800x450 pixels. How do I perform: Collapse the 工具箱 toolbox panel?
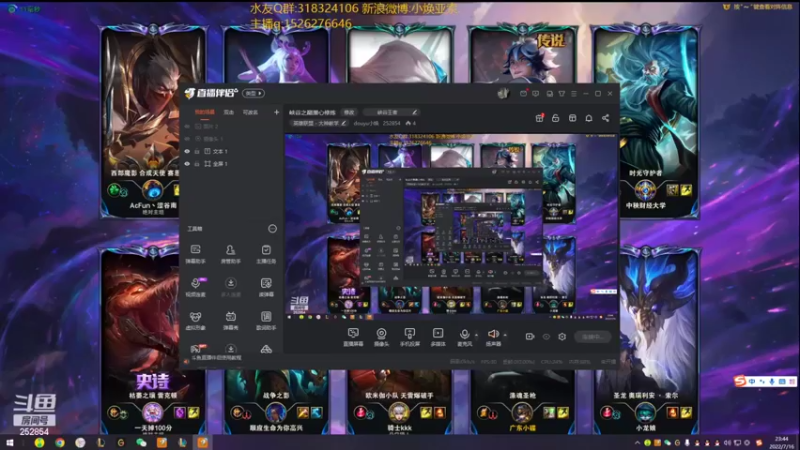[272, 229]
